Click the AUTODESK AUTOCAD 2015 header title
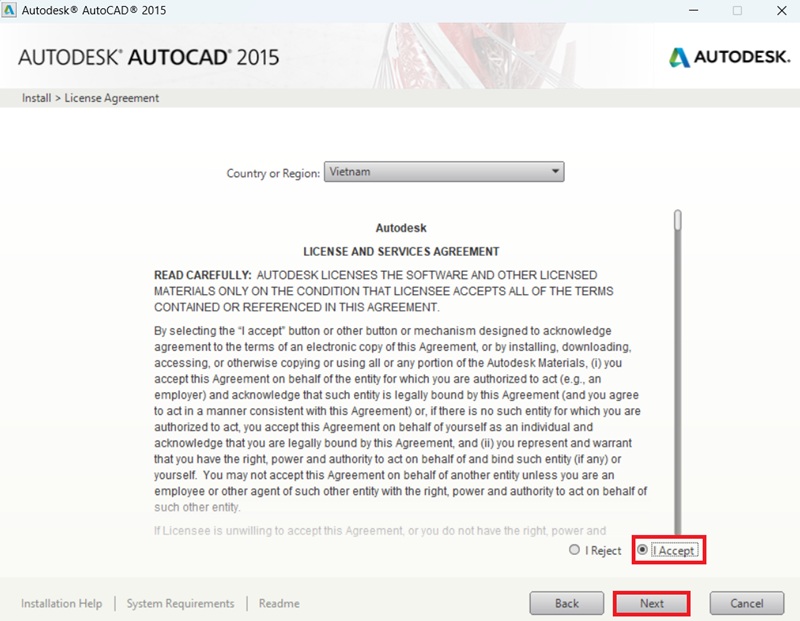The height and width of the screenshot is (621, 800). pyautogui.click(x=148, y=57)
